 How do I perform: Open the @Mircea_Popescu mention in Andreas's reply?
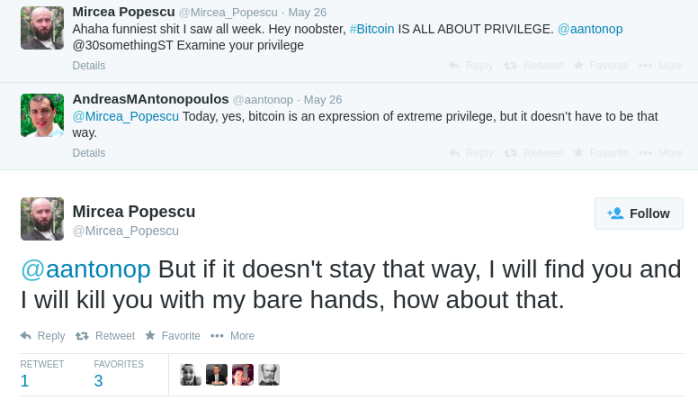tap(126, 116)
